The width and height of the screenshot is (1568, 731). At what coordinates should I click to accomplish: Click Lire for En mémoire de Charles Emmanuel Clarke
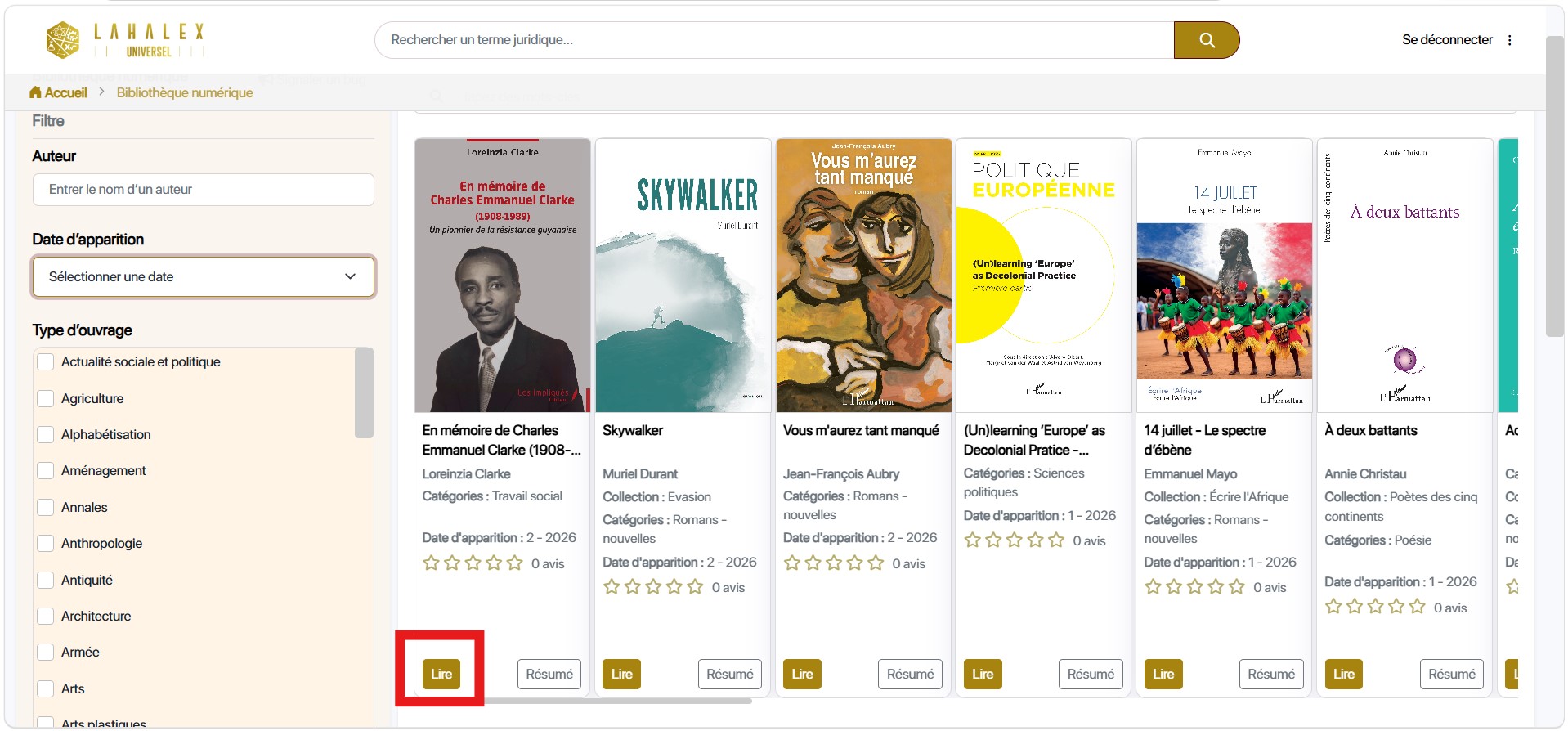pyautogui.click(x=441, y=674)
